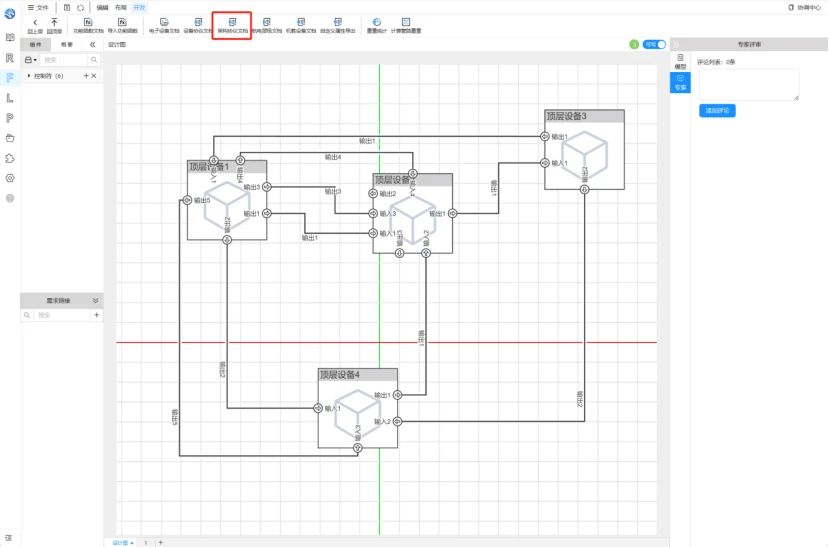Open the 编辑 menu
The image size is (829, 547).
pyautogui.click(x=102, y=7)
